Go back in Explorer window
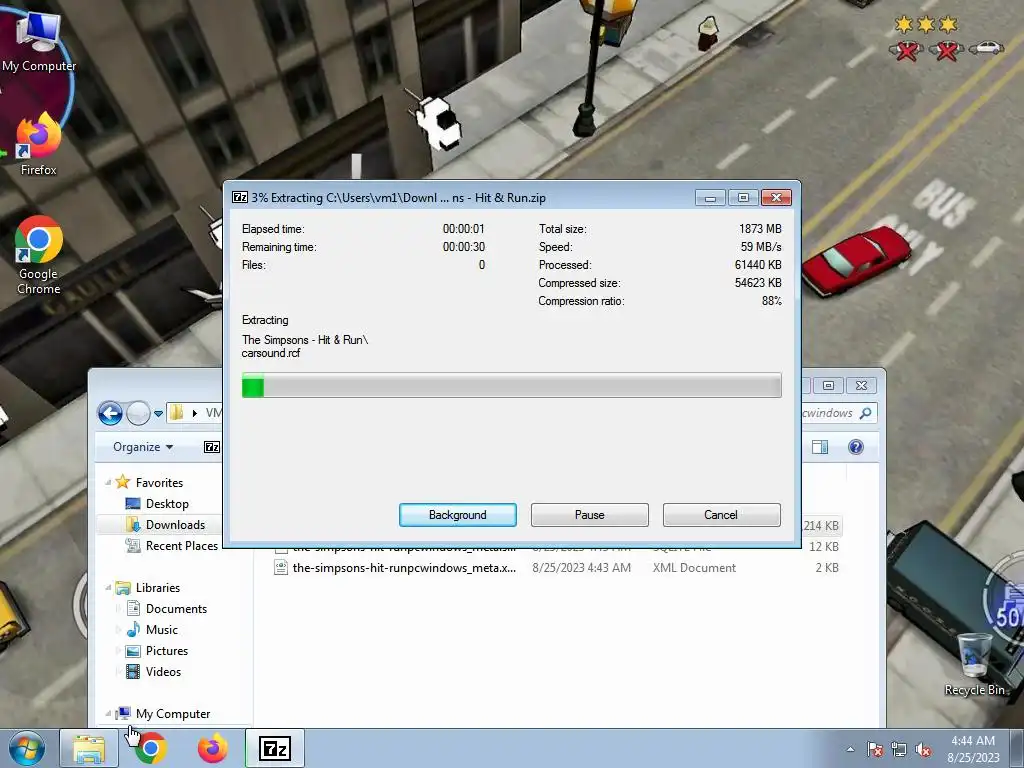 tap(110, 413)
